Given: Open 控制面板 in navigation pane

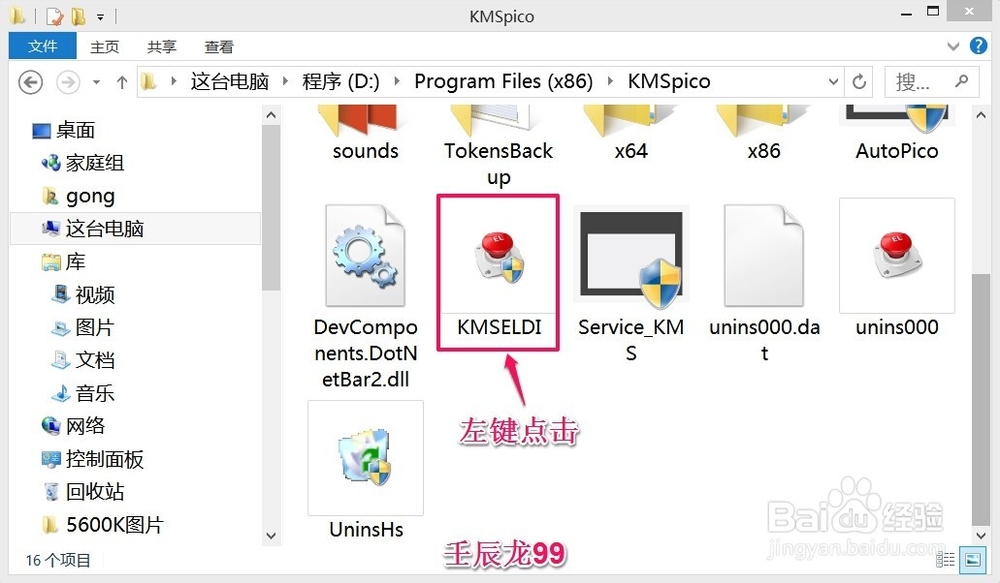Looking at the screenshot, I should pos(105,459).
